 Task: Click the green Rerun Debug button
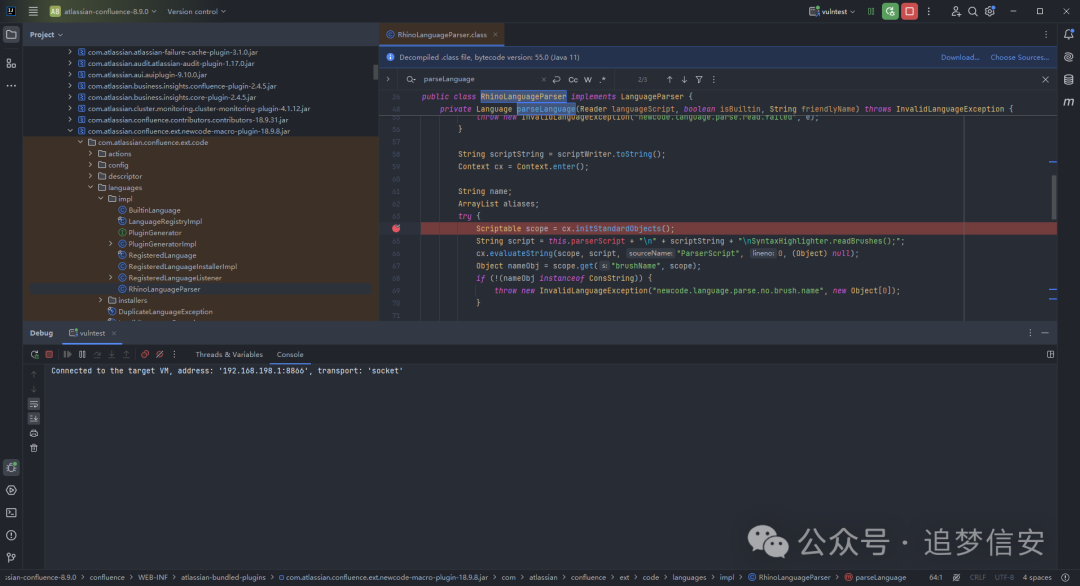pyautogui.click(x=890, y=11)
